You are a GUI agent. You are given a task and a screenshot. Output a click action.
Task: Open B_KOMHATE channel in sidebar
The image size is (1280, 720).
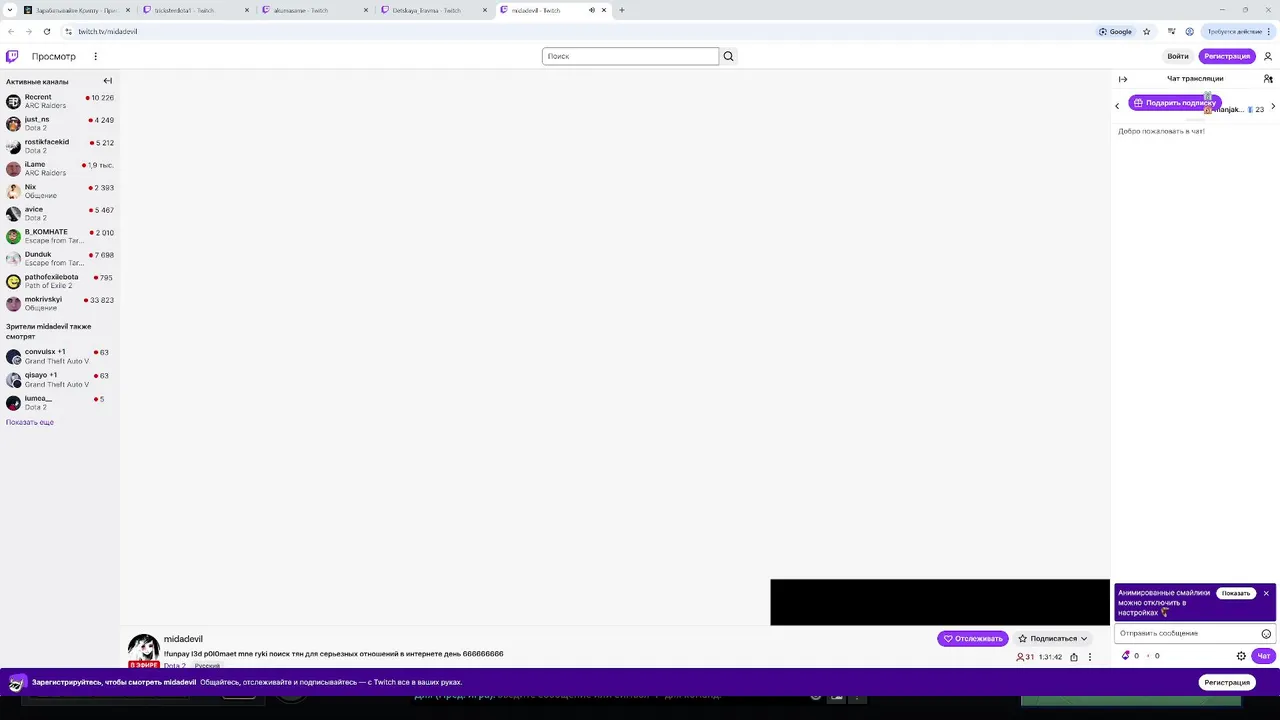(60, 236)
